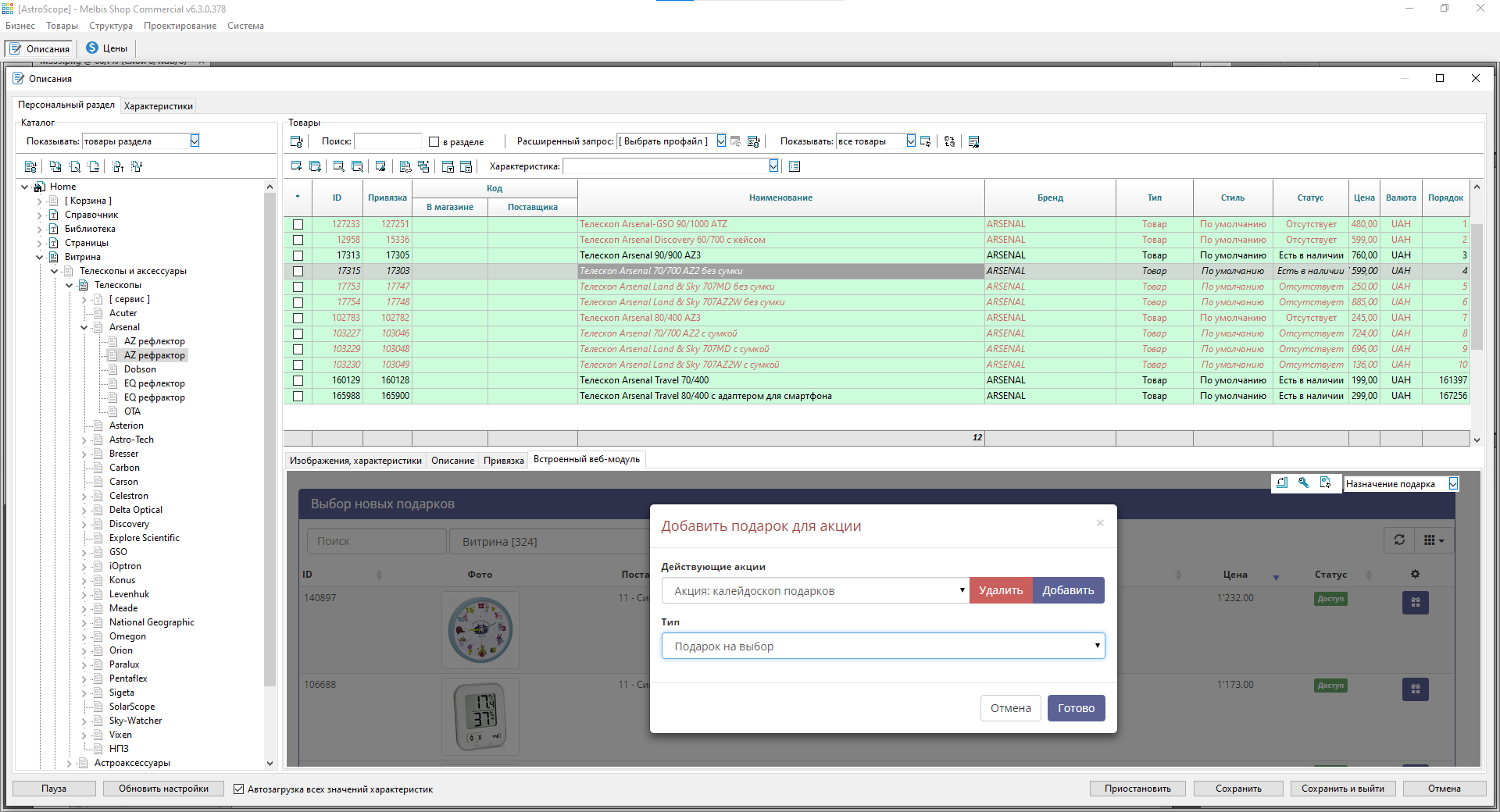Screen dimensions: 1500x812
Task: Switch to the Изображения, характеристики tab
Action: (355, 461)
